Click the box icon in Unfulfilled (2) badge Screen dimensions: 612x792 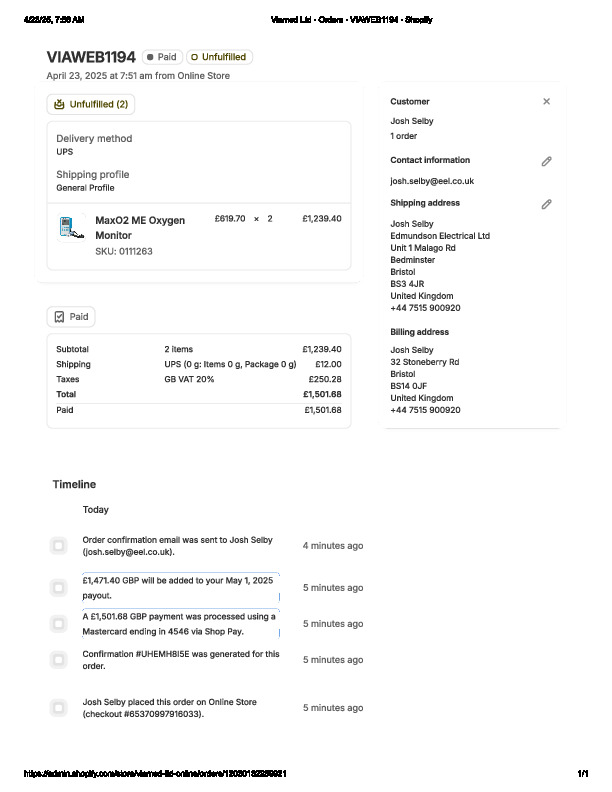59,104
